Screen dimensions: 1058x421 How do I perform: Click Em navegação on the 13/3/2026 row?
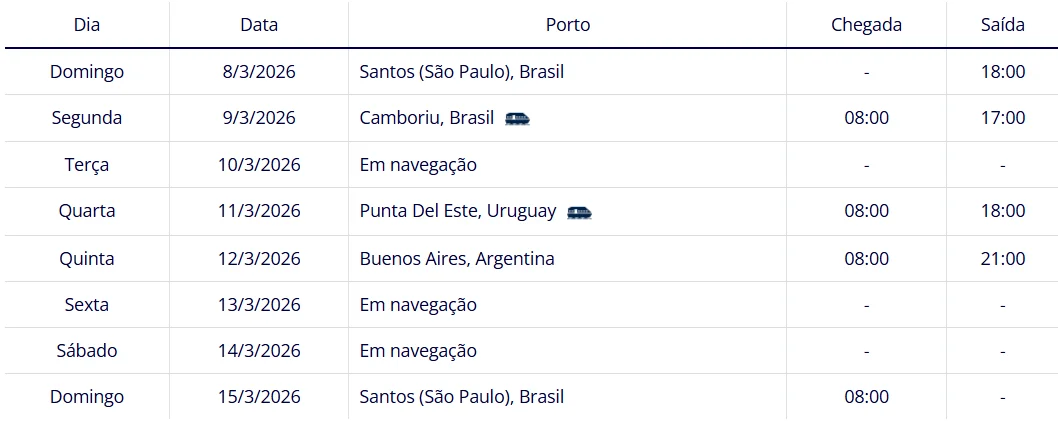click(418, 304)
